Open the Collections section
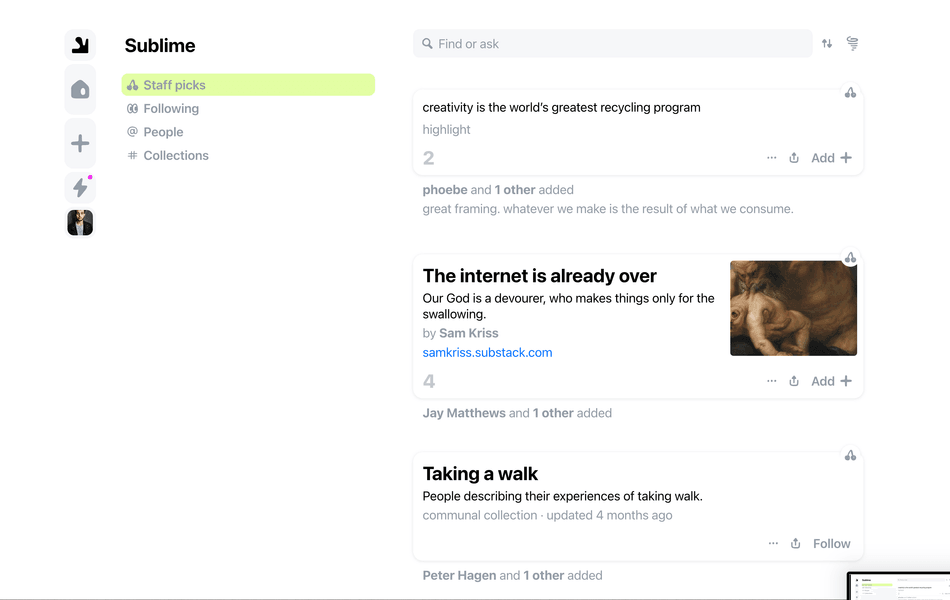Screen dimensions: 950x600 (176, 156)
